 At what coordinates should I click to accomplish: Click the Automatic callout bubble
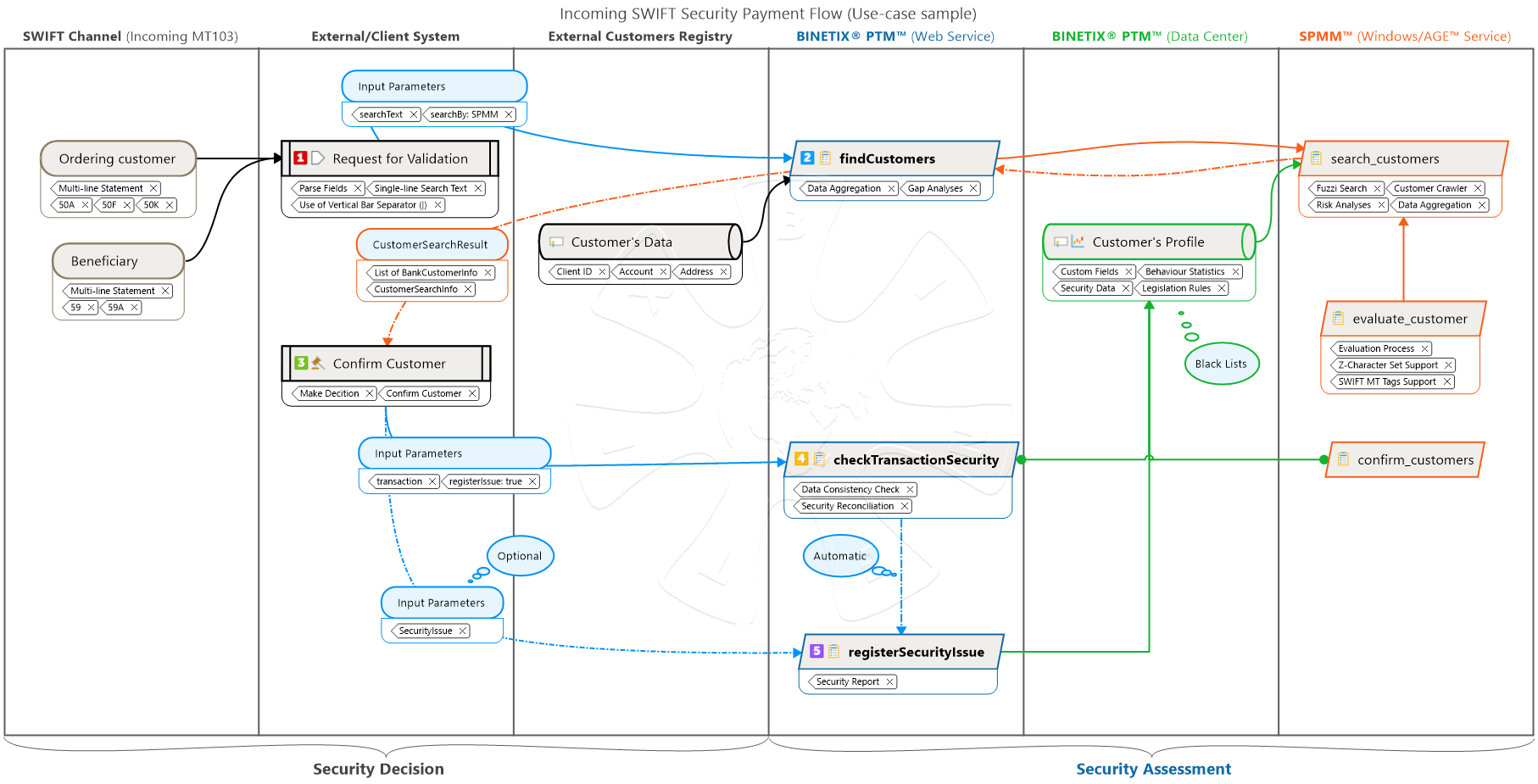840,556
